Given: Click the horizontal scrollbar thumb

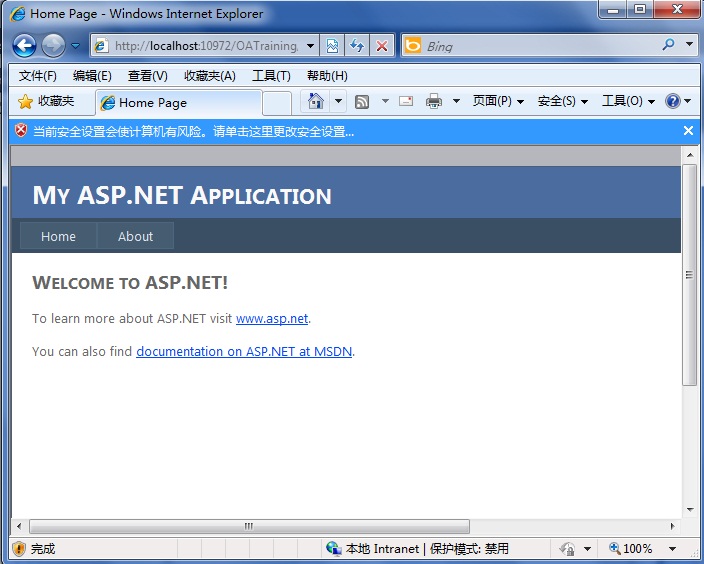Looking at the screenshot, I should (250, 526).
